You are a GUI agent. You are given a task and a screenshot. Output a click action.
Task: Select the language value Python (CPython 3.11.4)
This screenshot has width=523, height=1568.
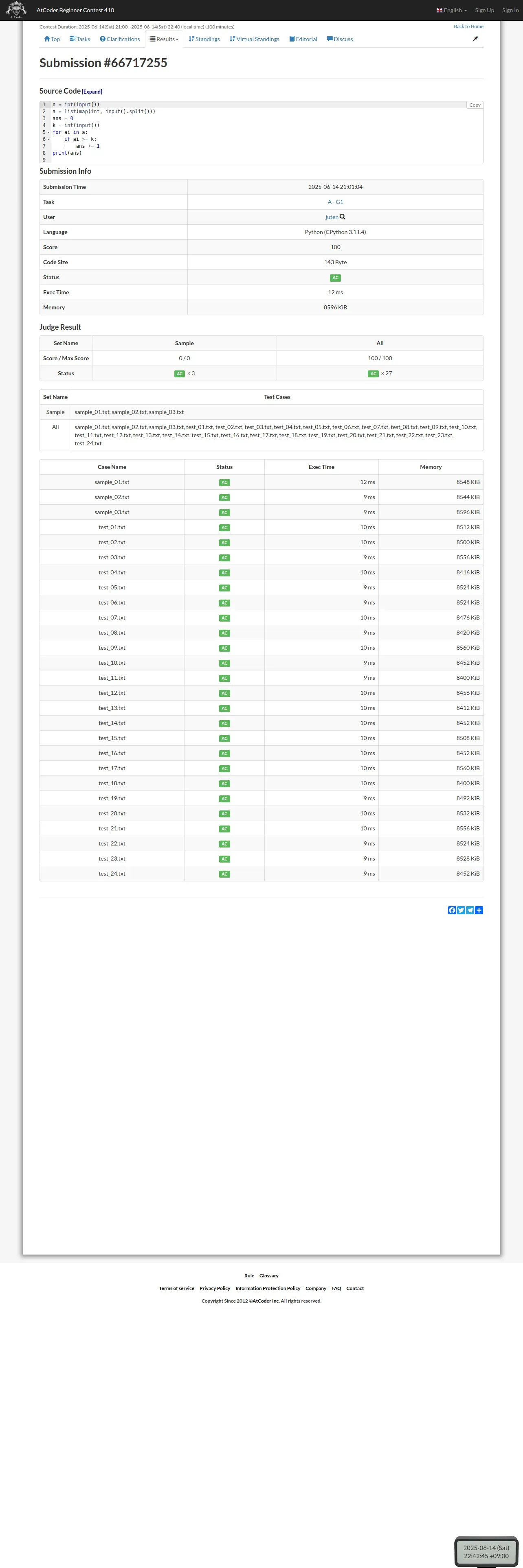pyautogui.click(x=336, y=232)
